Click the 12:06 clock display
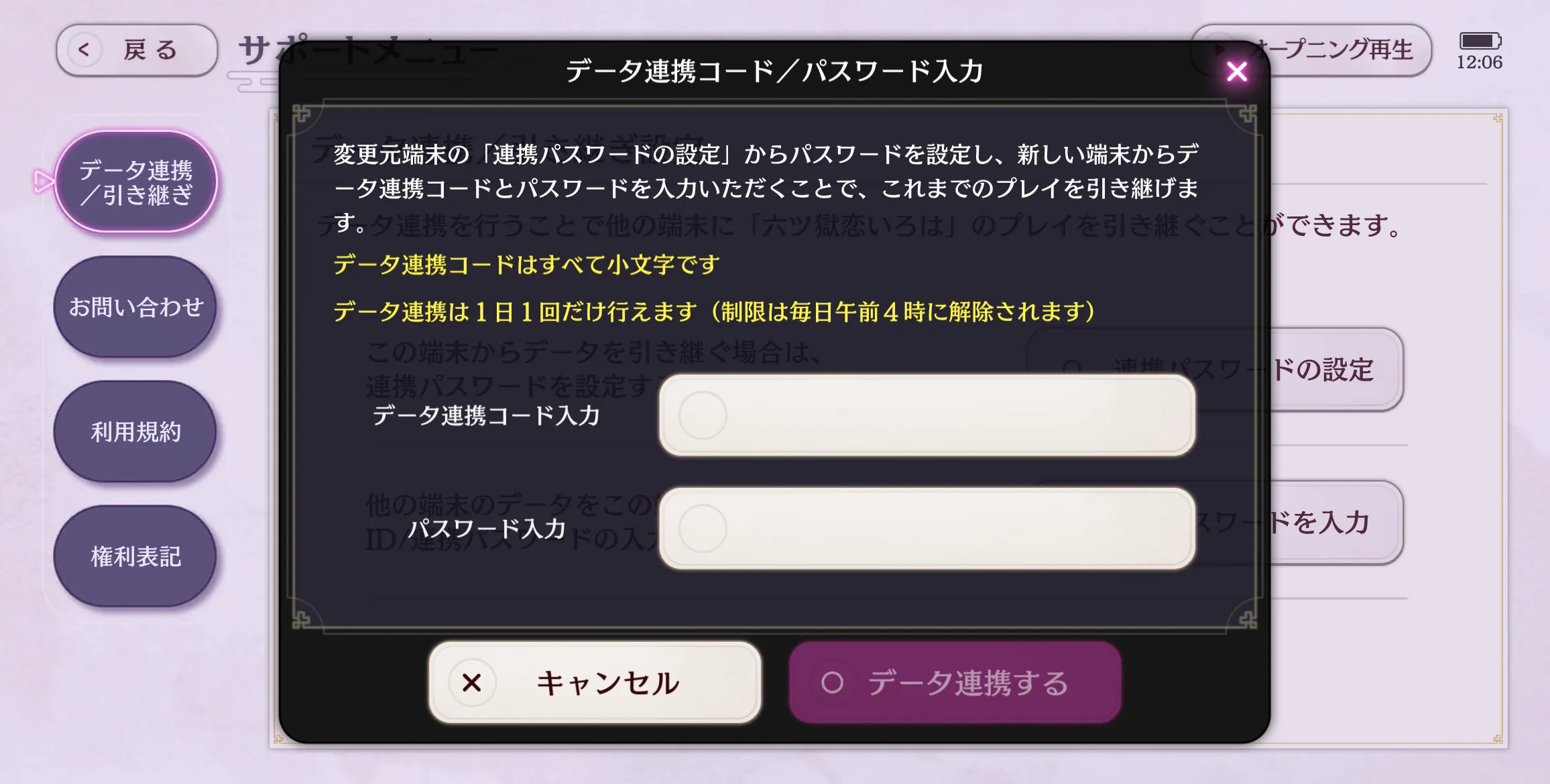 1480,63
